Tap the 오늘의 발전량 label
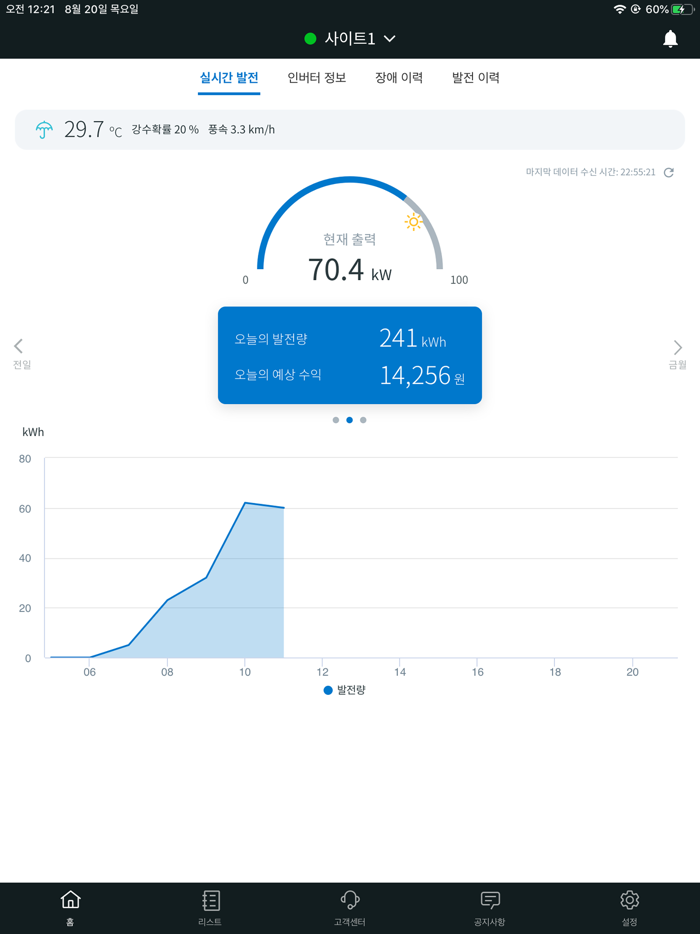The image size is (700, 934). tap(271, 340)
